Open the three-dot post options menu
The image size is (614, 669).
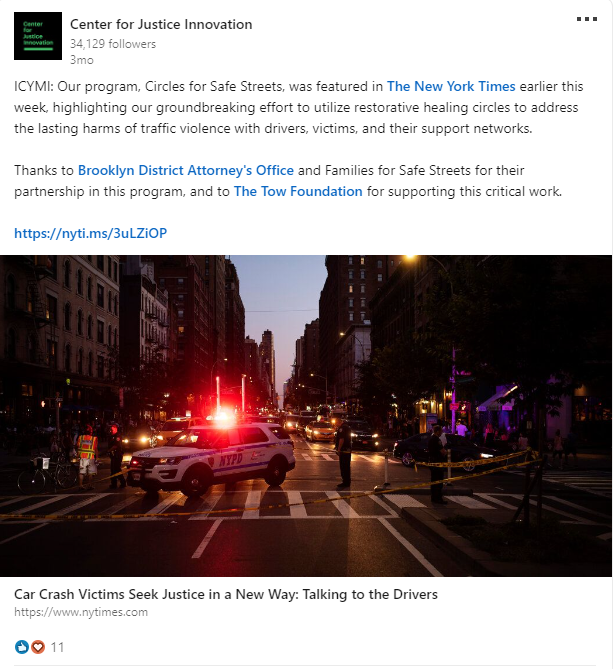point(587,19)
